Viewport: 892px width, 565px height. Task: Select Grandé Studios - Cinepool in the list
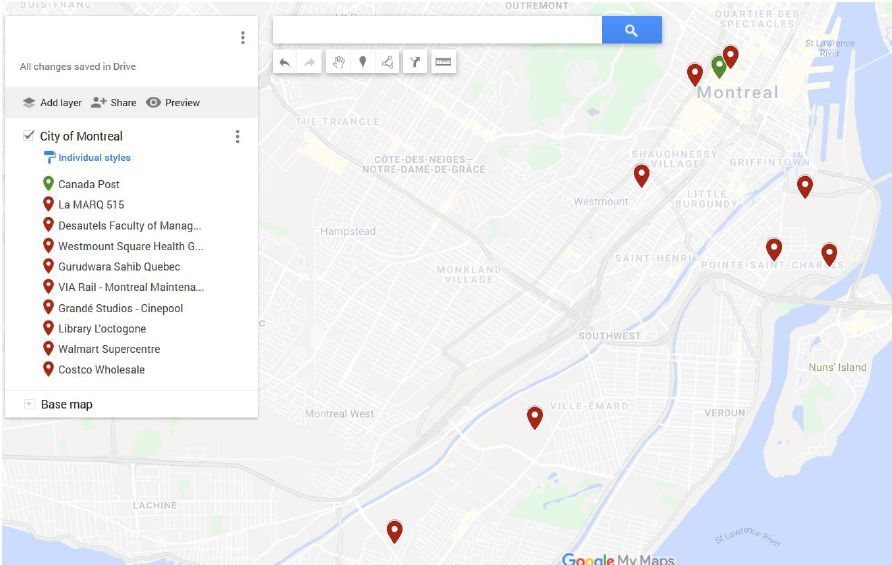tap(121, 308)
